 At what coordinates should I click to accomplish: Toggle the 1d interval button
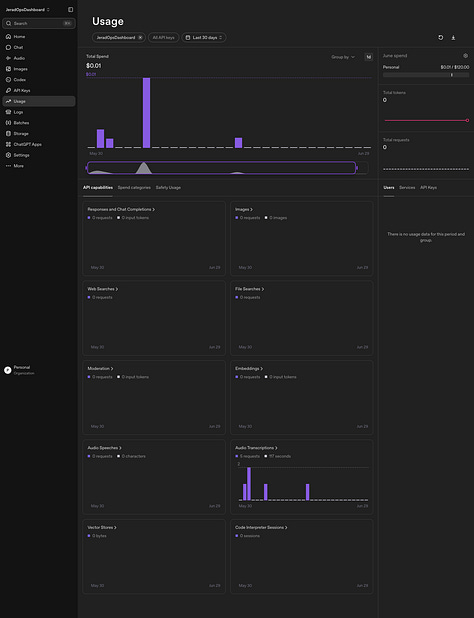click(368, 57)
